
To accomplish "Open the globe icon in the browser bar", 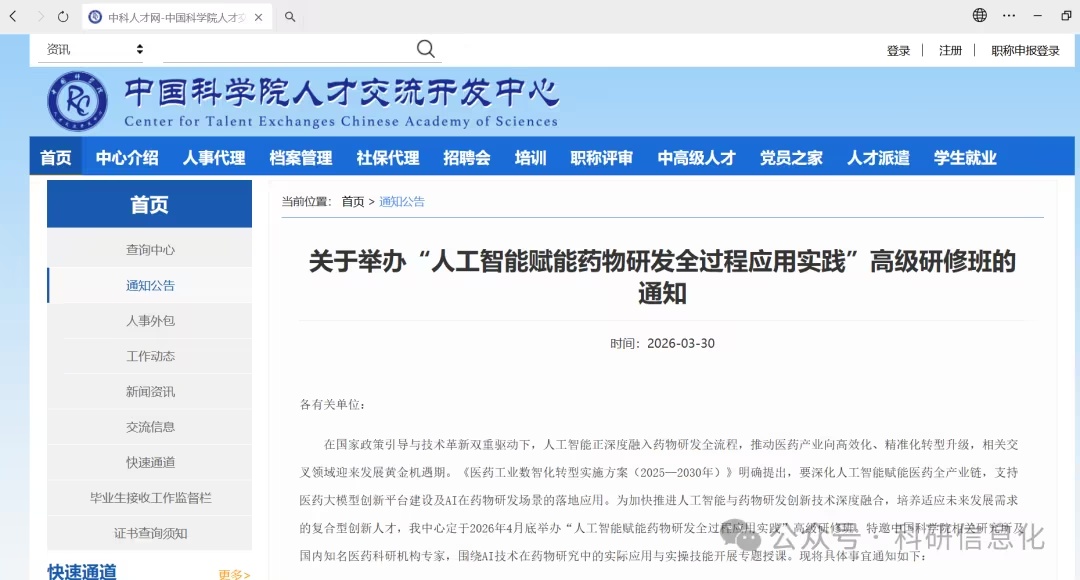I will point(979,16).
